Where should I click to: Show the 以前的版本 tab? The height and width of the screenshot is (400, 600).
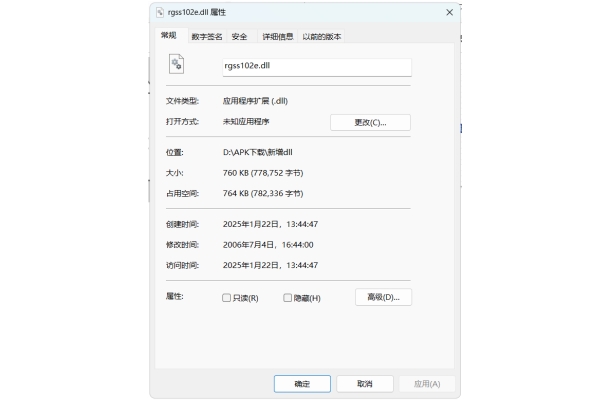click(322, 36)
